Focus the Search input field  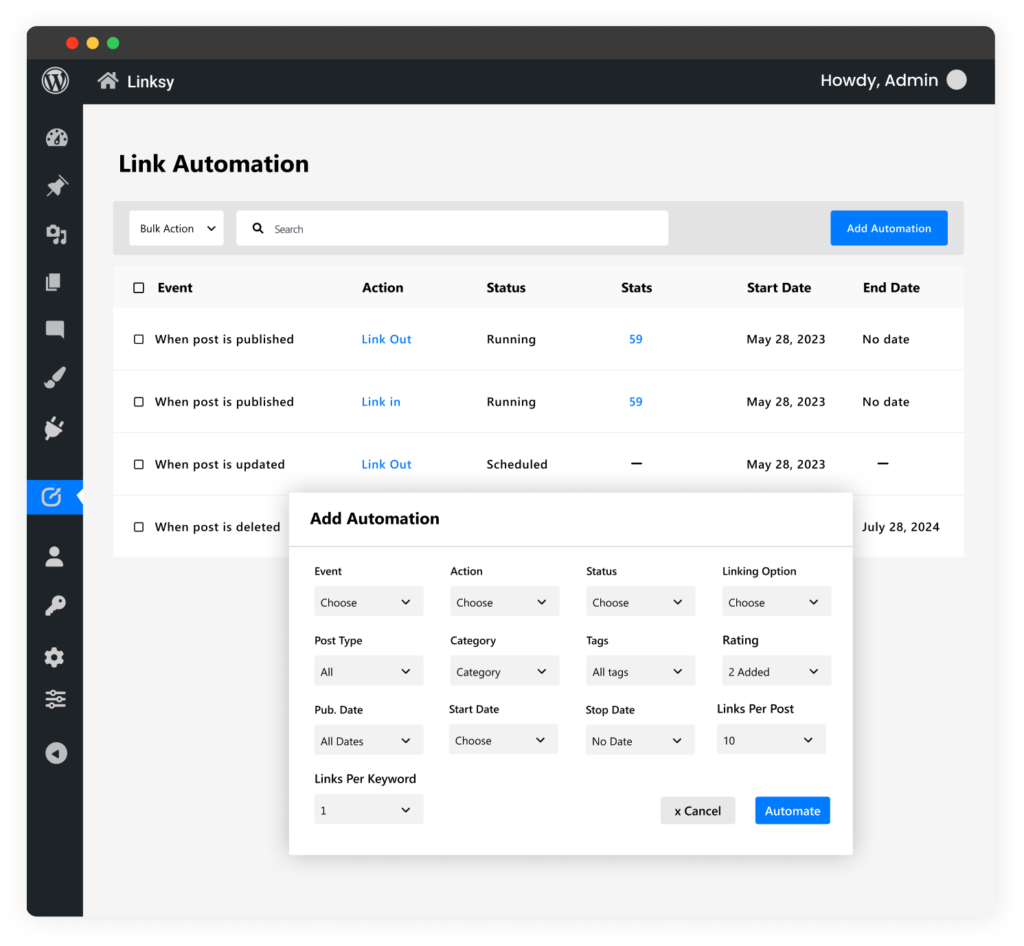452,228
